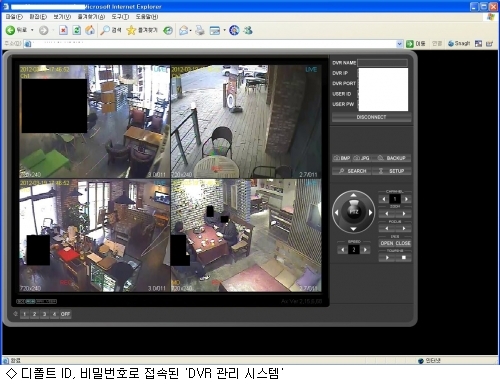Switch to channel 1 in bottom bar
This screenshot has width=500, height=385.
point(24,314)
